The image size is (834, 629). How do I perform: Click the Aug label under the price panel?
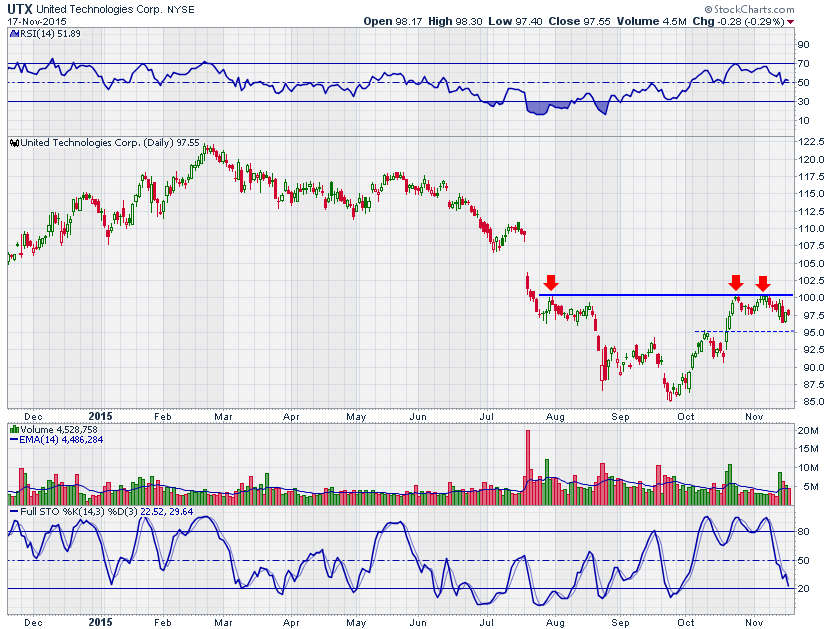point(555,417)
